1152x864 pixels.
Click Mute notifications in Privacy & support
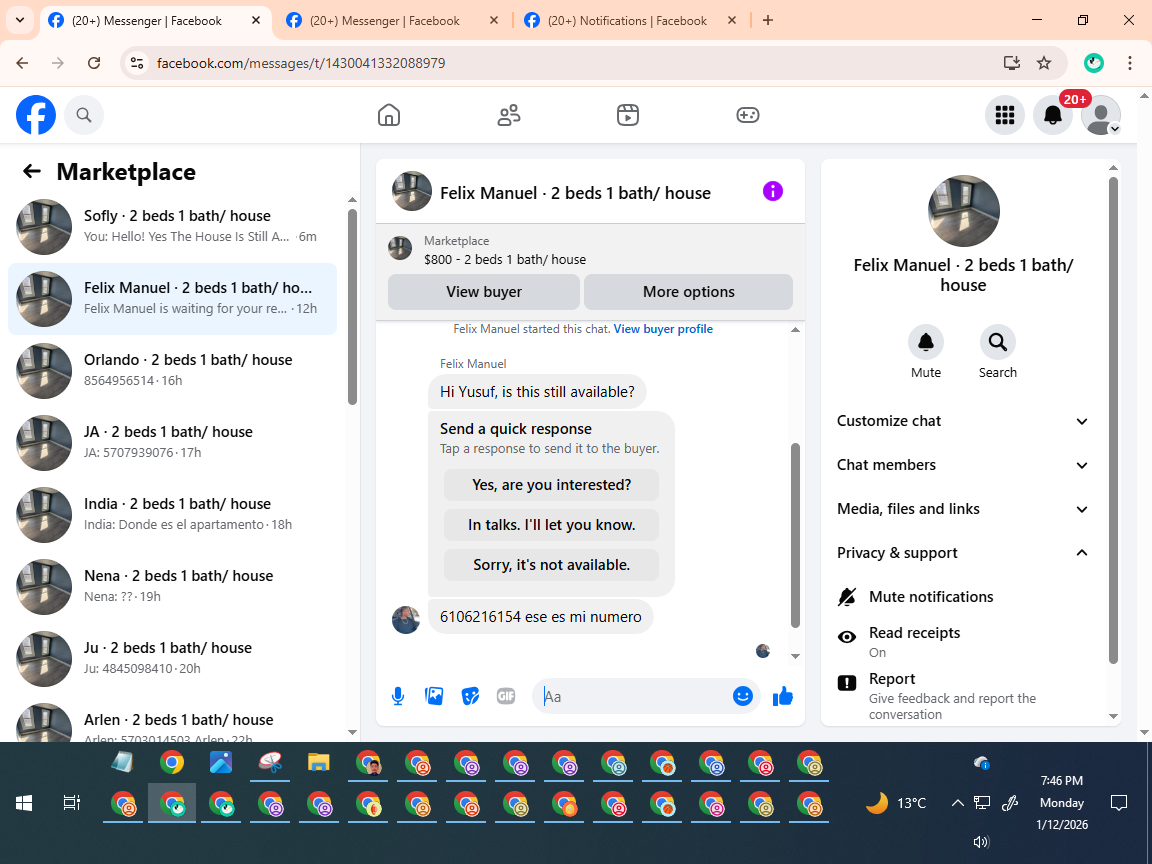(963, 597)
